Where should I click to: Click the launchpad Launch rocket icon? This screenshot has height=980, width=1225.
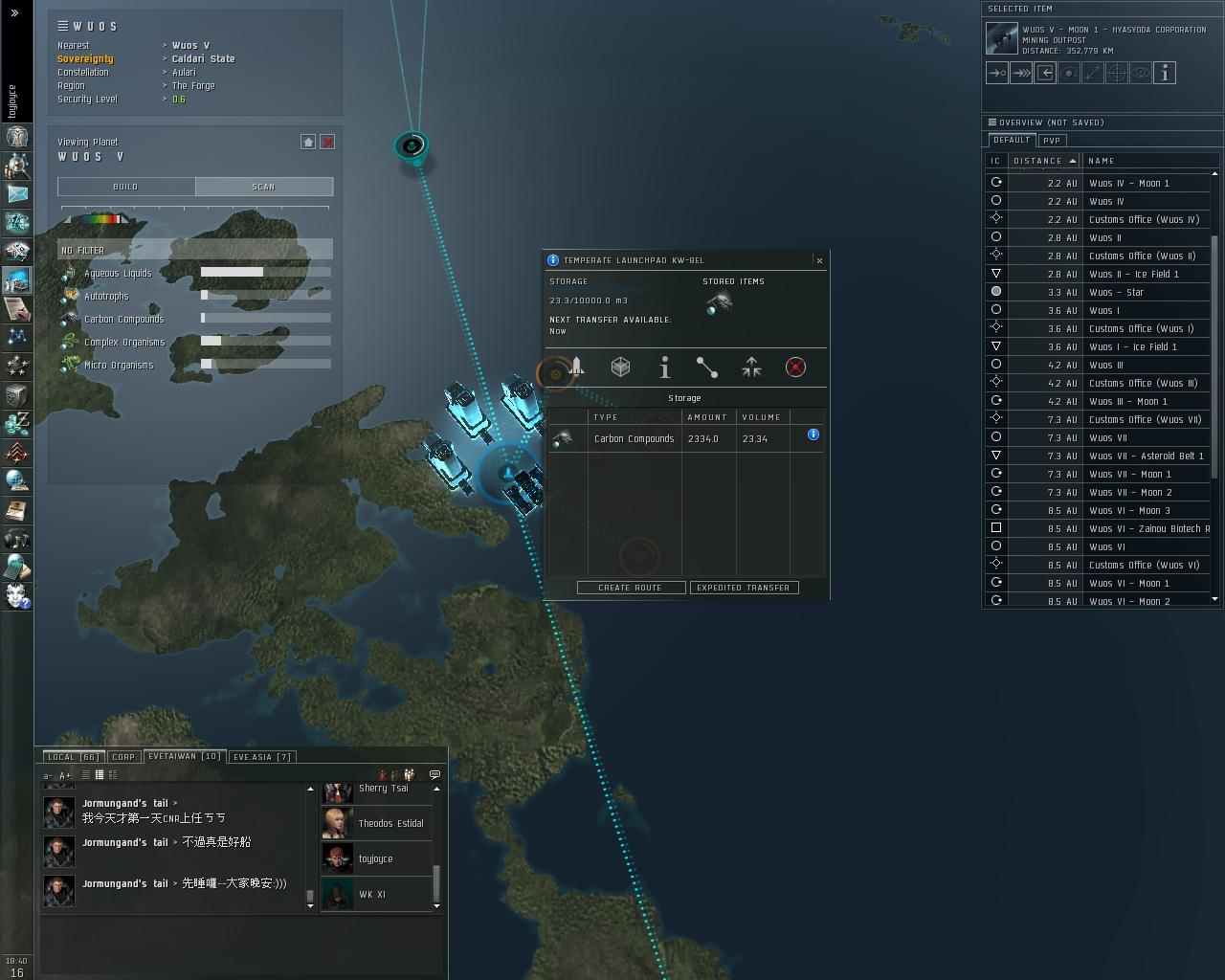pyautogui.click(x=576, y=367)
